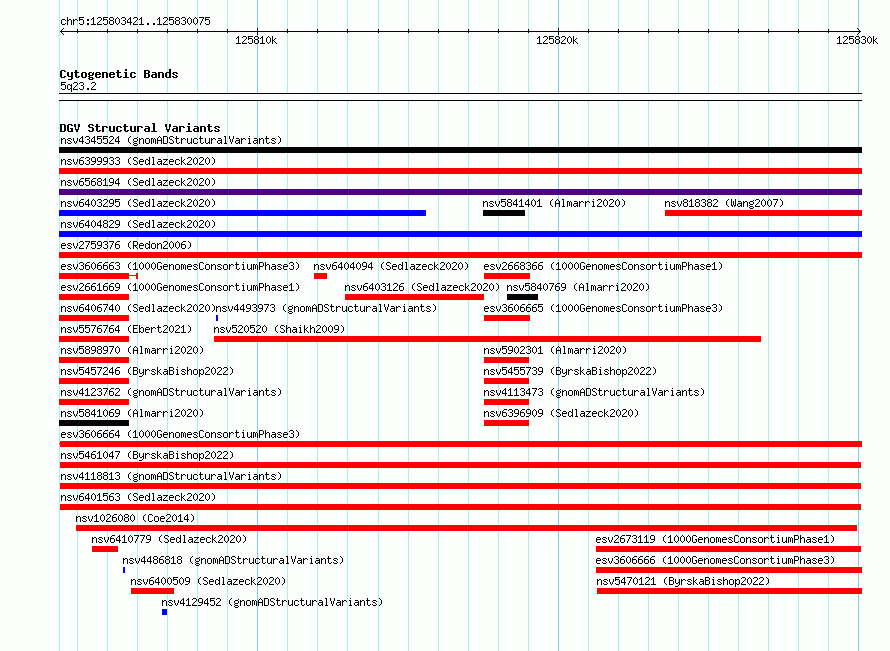Click the black bar under nsv5841069

tap(94, 423)
